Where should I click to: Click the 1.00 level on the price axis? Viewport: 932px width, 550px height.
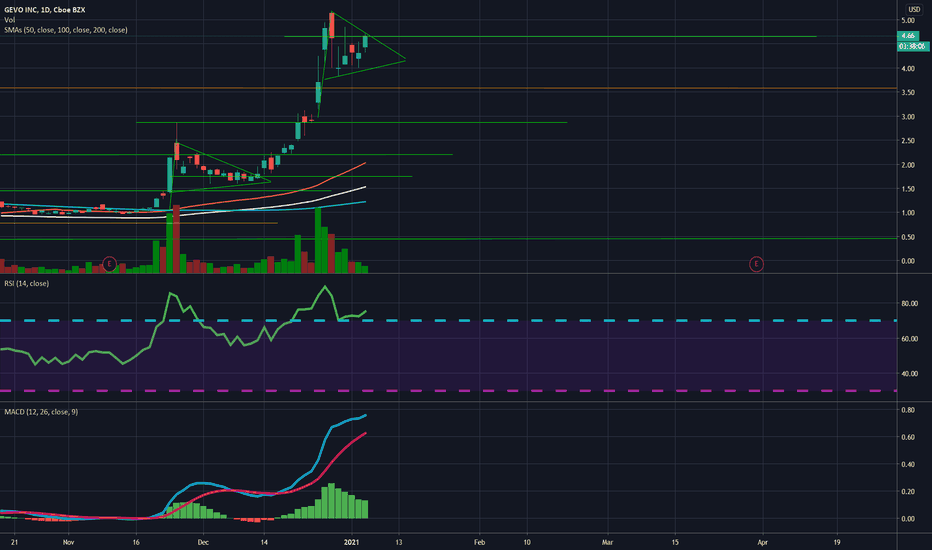908,213
